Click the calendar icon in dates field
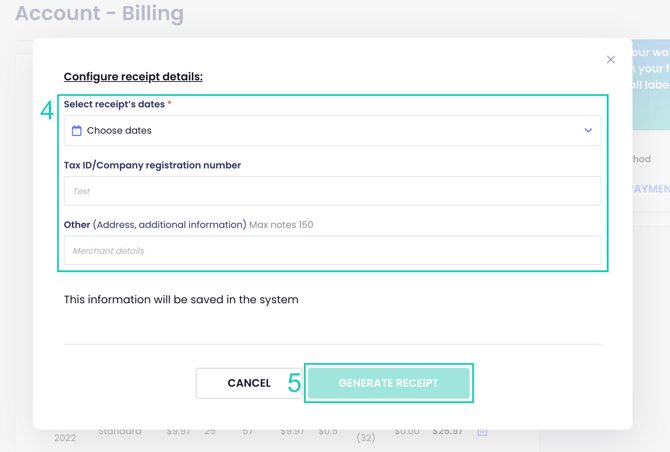This screenshot has width=670, height=452. 77,131
